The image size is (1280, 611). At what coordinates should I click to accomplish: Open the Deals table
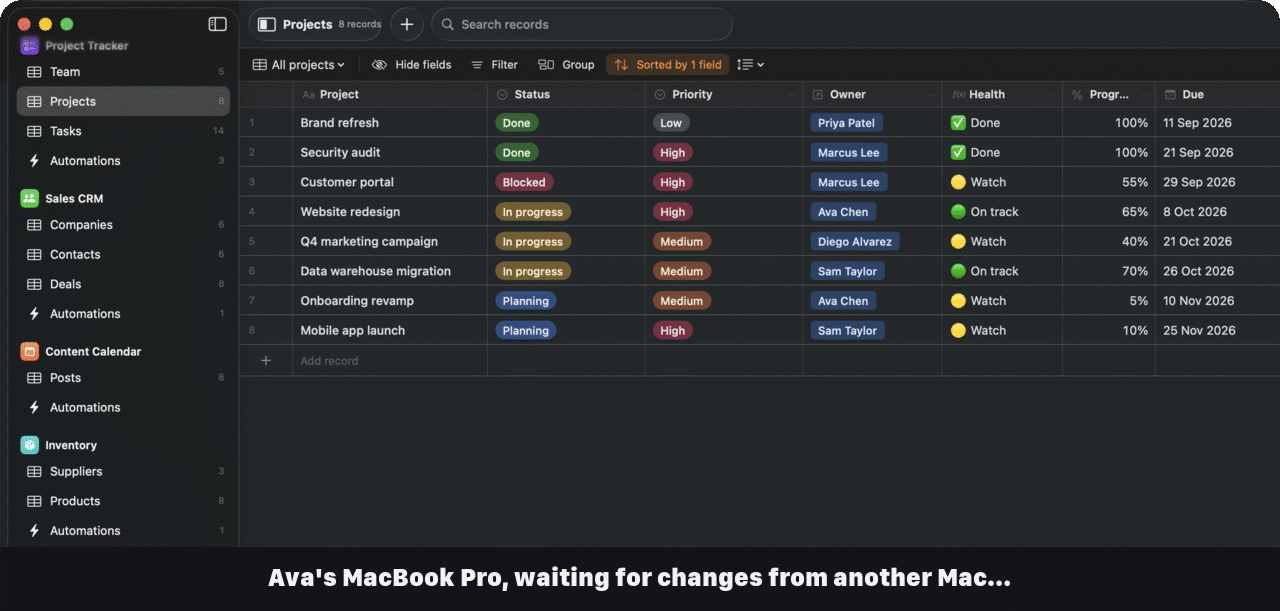click(124, 284)
